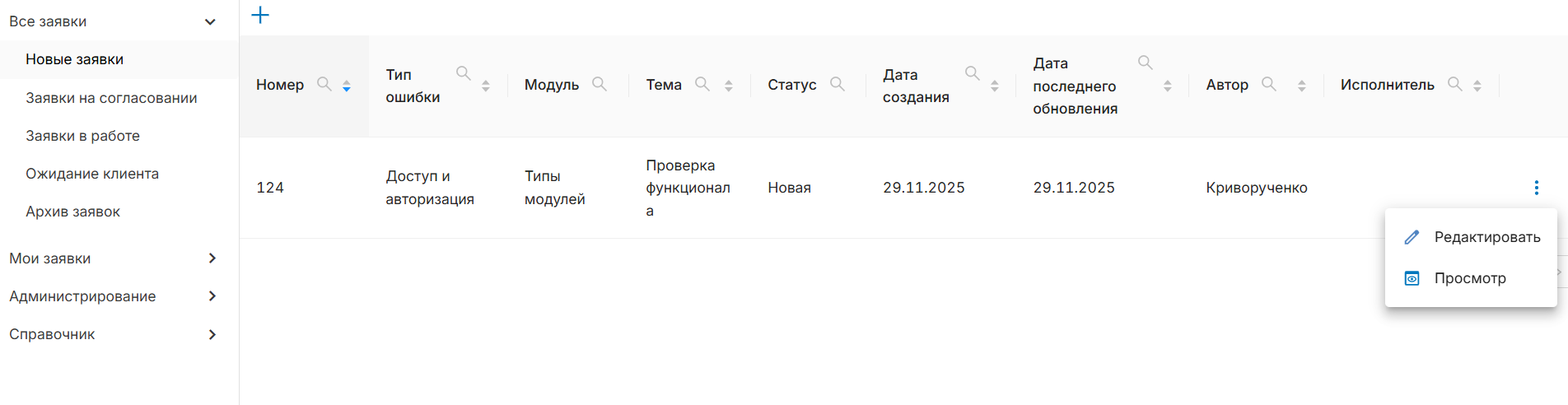Open search for Номер column

(324, 84)
